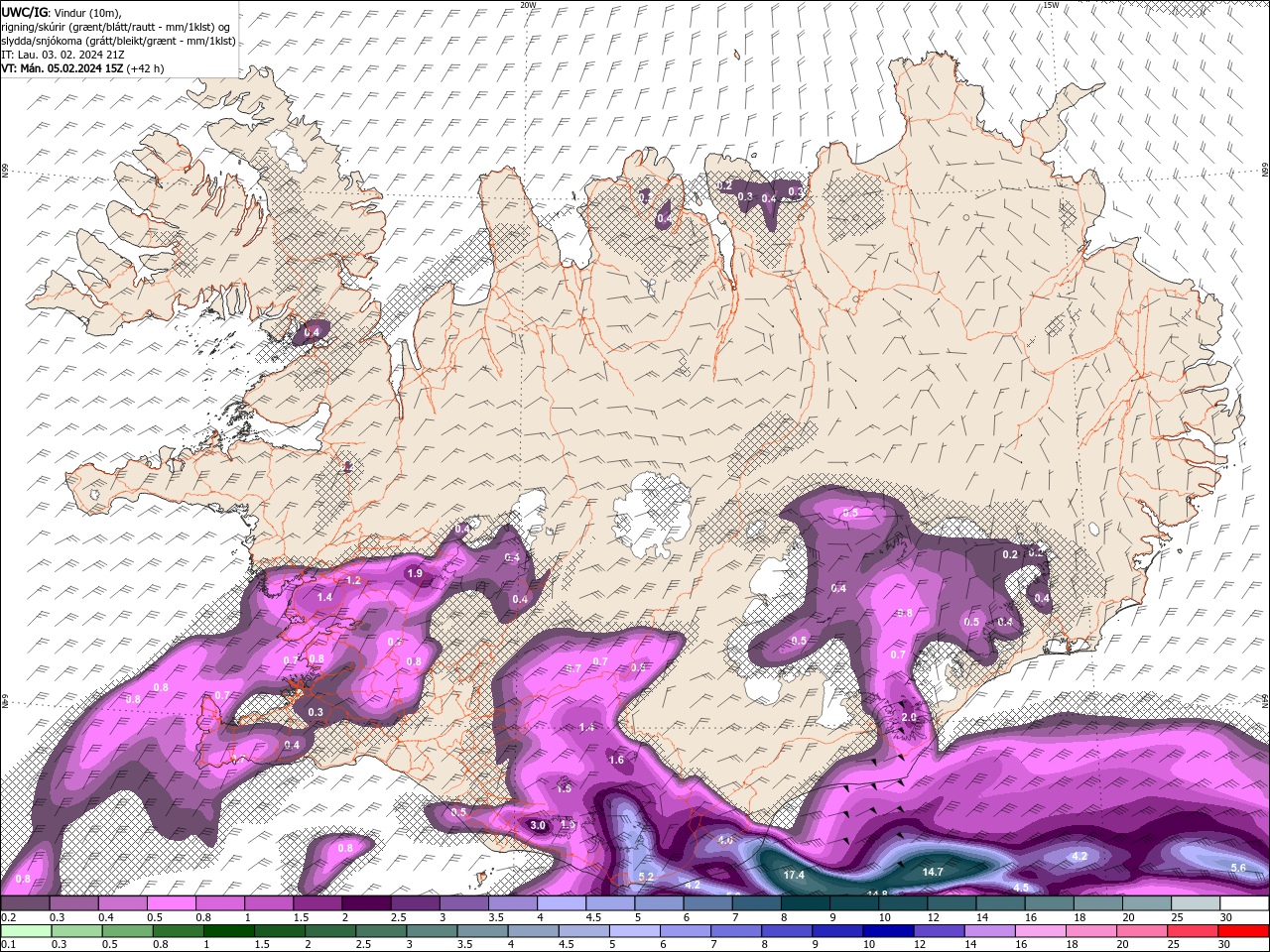This screenshot has height=952, width=1270.
Task: Click the 'rigning/skúrir (grænt/blátt/rautt' legend description line
Action: pyautogui.click(x=115, y=26)
